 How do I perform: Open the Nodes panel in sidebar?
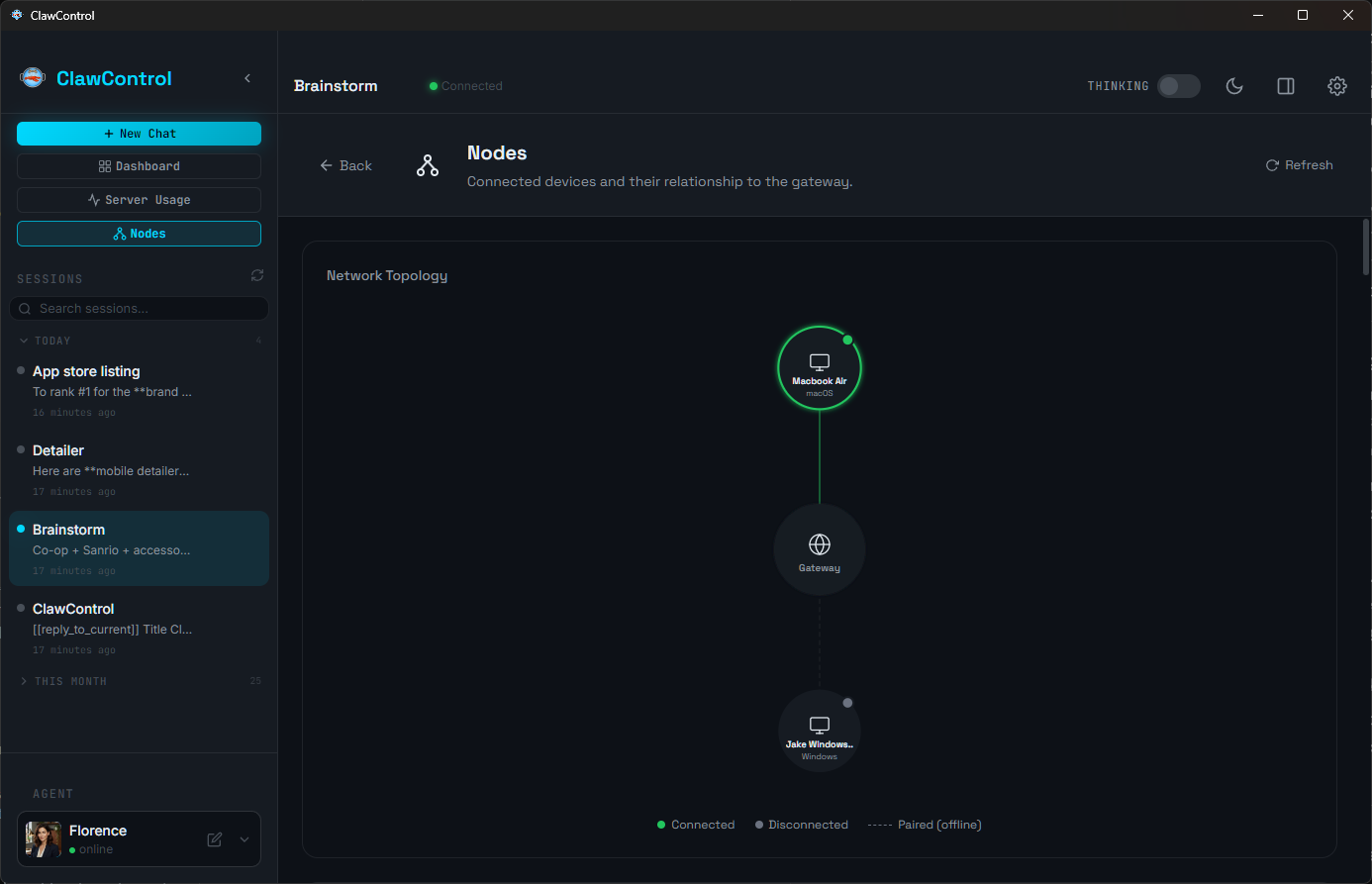[139, 233]
